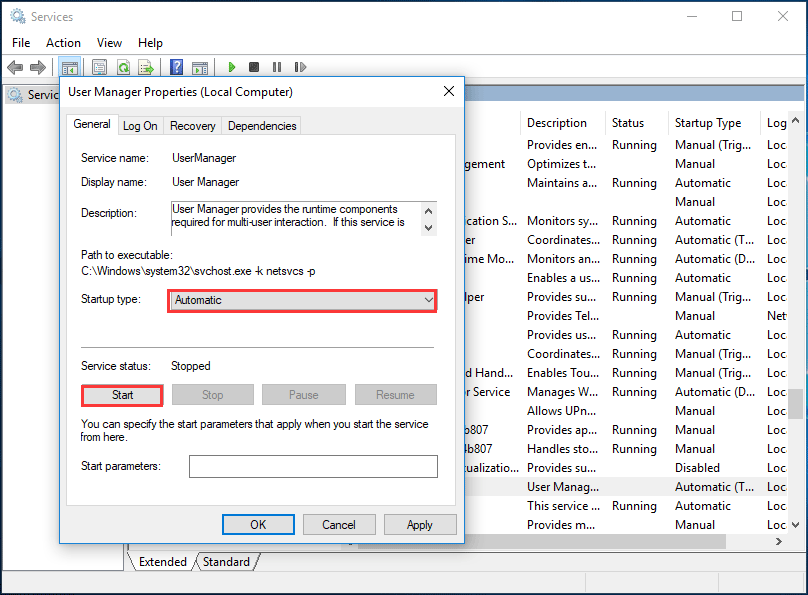Image resolution: width=808 pixels, height=595 pixels.
Task: Click the Apply button
Action: click(419, 524)
